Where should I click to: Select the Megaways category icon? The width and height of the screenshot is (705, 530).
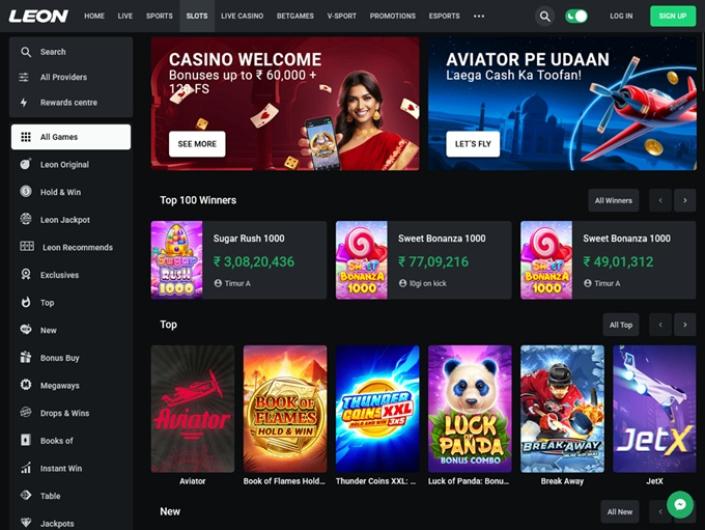26,385
